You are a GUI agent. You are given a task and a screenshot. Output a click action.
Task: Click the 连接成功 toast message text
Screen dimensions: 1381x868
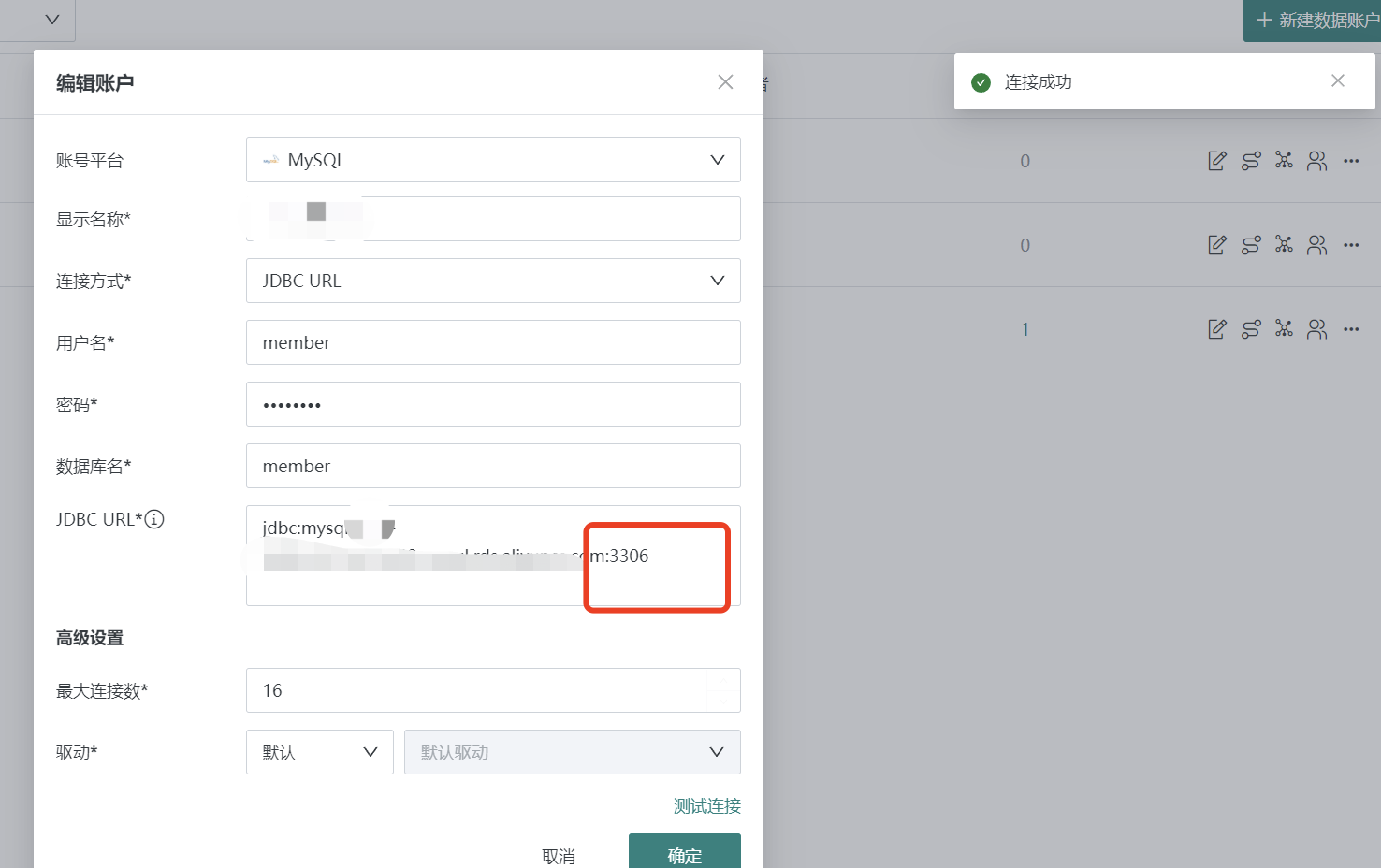pyautogui.click(x=1038, y=82)
